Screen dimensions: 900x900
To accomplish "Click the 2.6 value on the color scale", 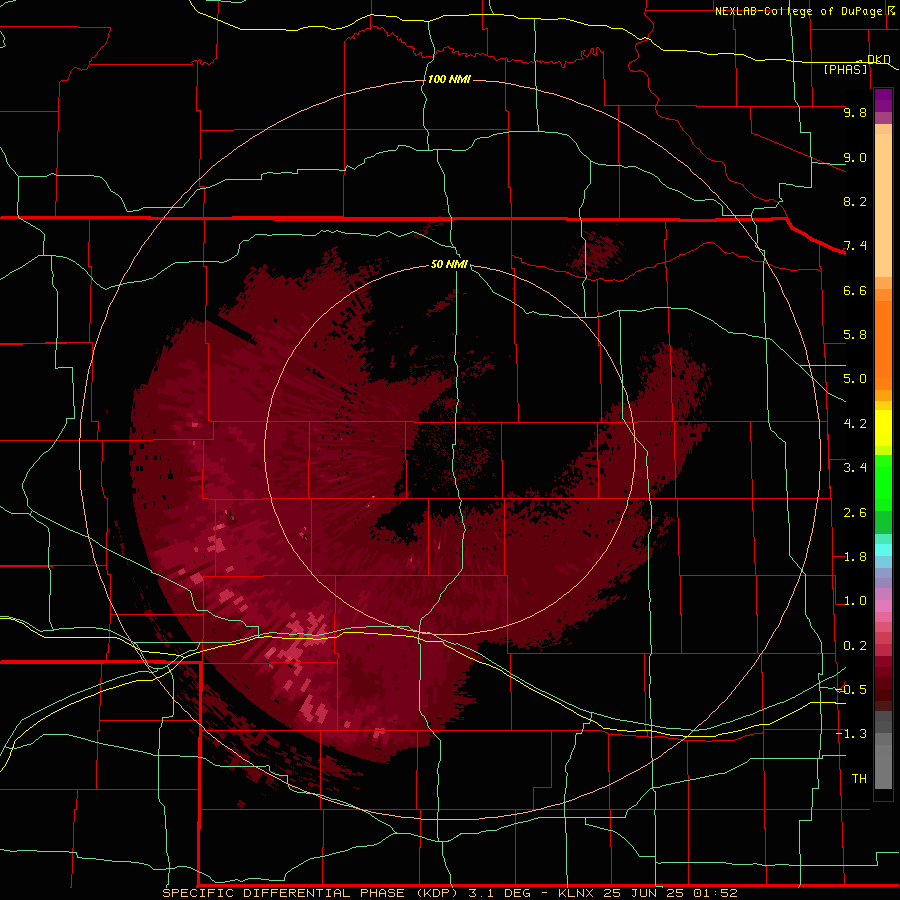I will tap(855, 513).
